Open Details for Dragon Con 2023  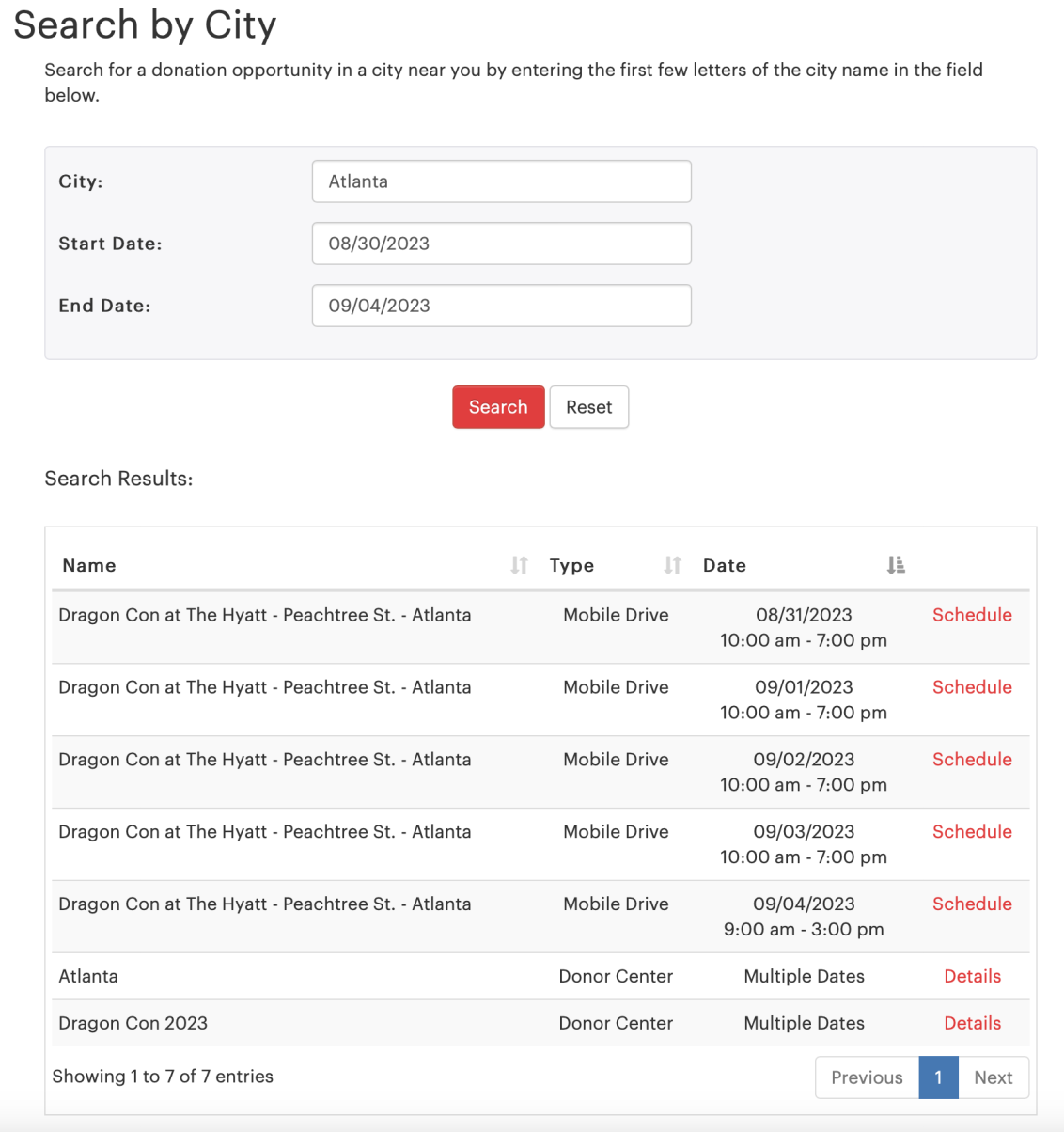pyautogui.click(x=972, y=1023)
